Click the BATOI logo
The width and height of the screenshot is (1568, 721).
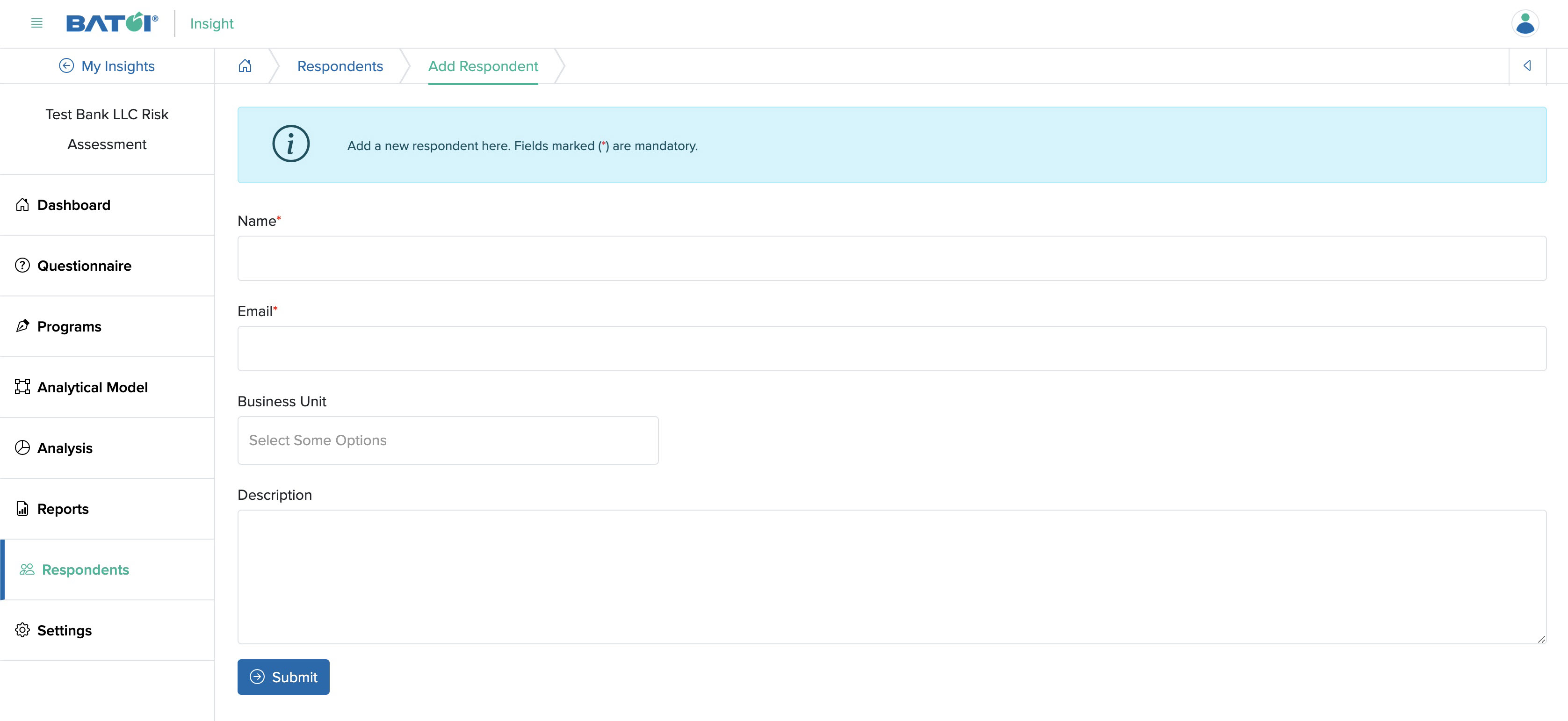point(112,22)
